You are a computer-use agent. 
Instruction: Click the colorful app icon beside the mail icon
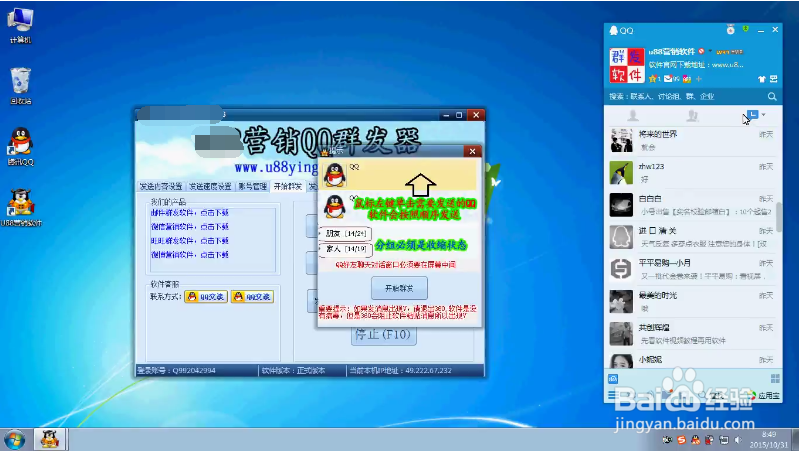[x=687, y=79]
